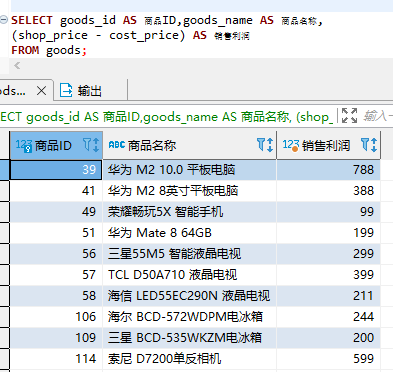393x372 pixels.
Task: Select cell with 商品ID 57
Action: point(56,275)
